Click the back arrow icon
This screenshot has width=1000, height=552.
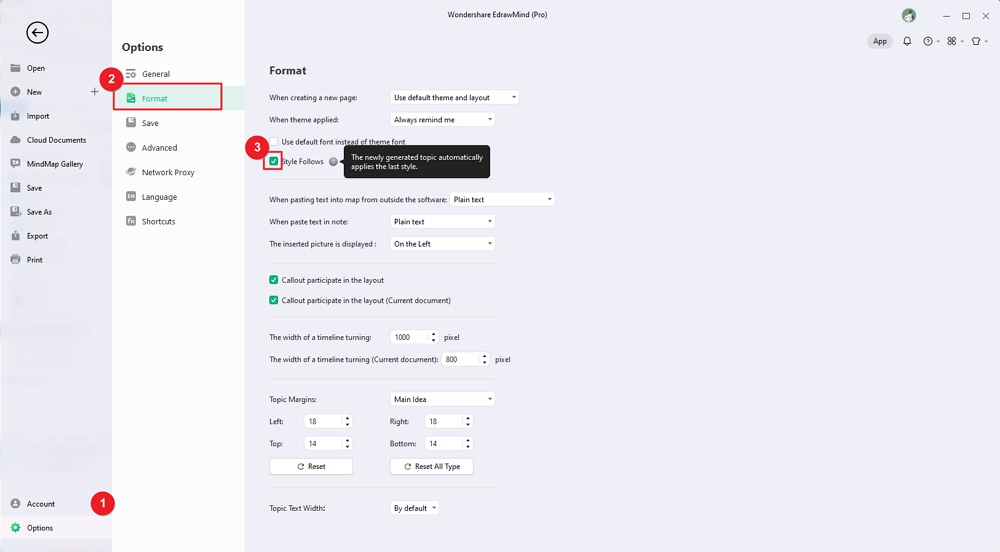click(37, 33)
